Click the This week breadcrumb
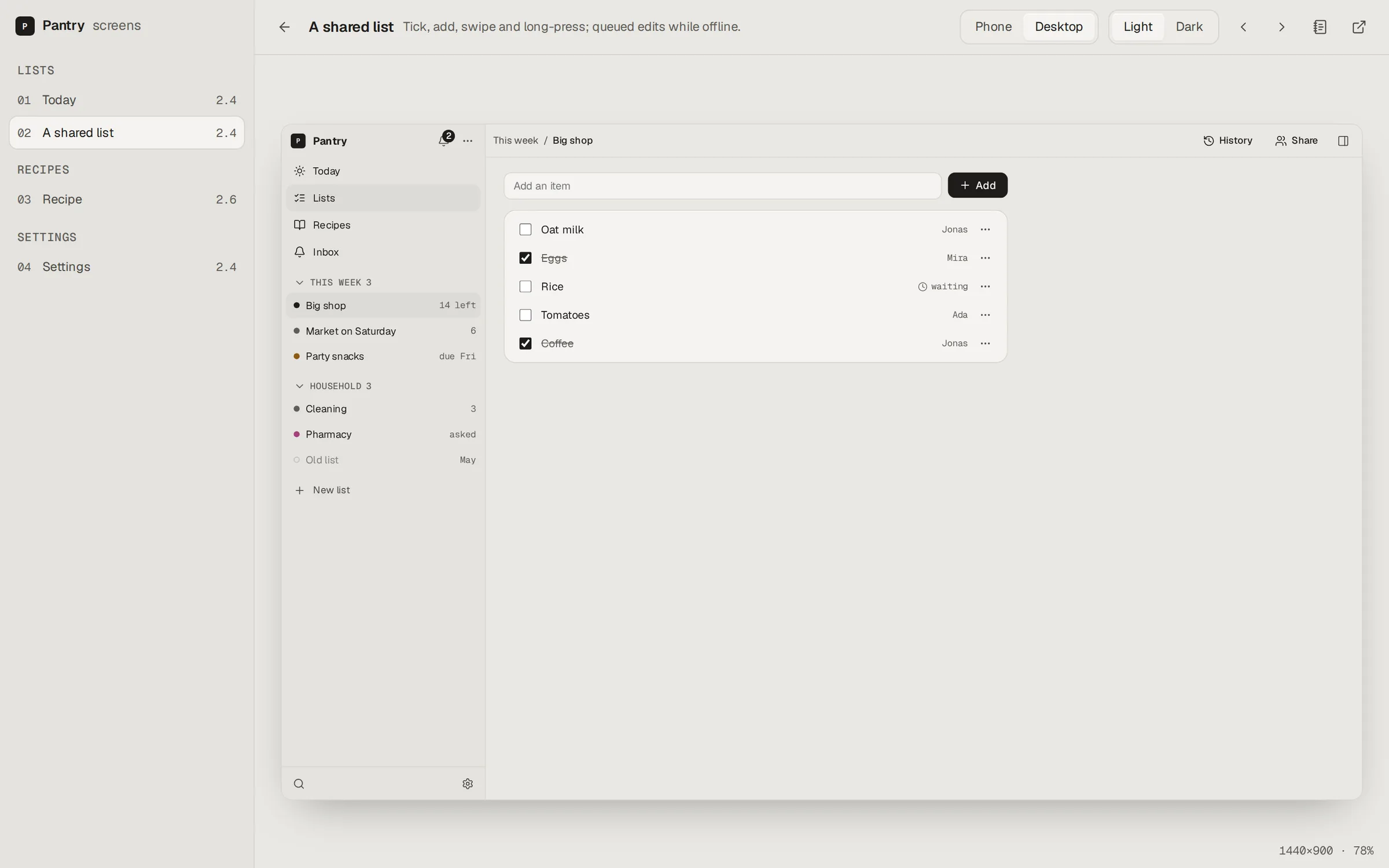Viewport: 1389px width, 868px height. coord(515,141)
